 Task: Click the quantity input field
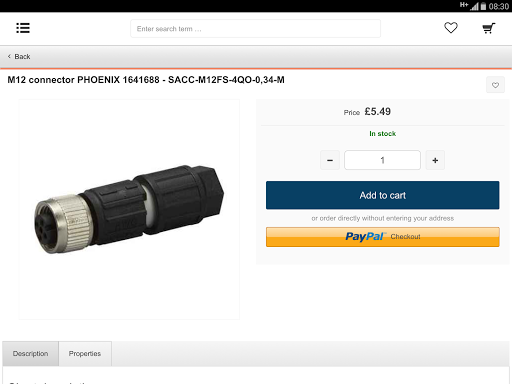click(382, 160)
